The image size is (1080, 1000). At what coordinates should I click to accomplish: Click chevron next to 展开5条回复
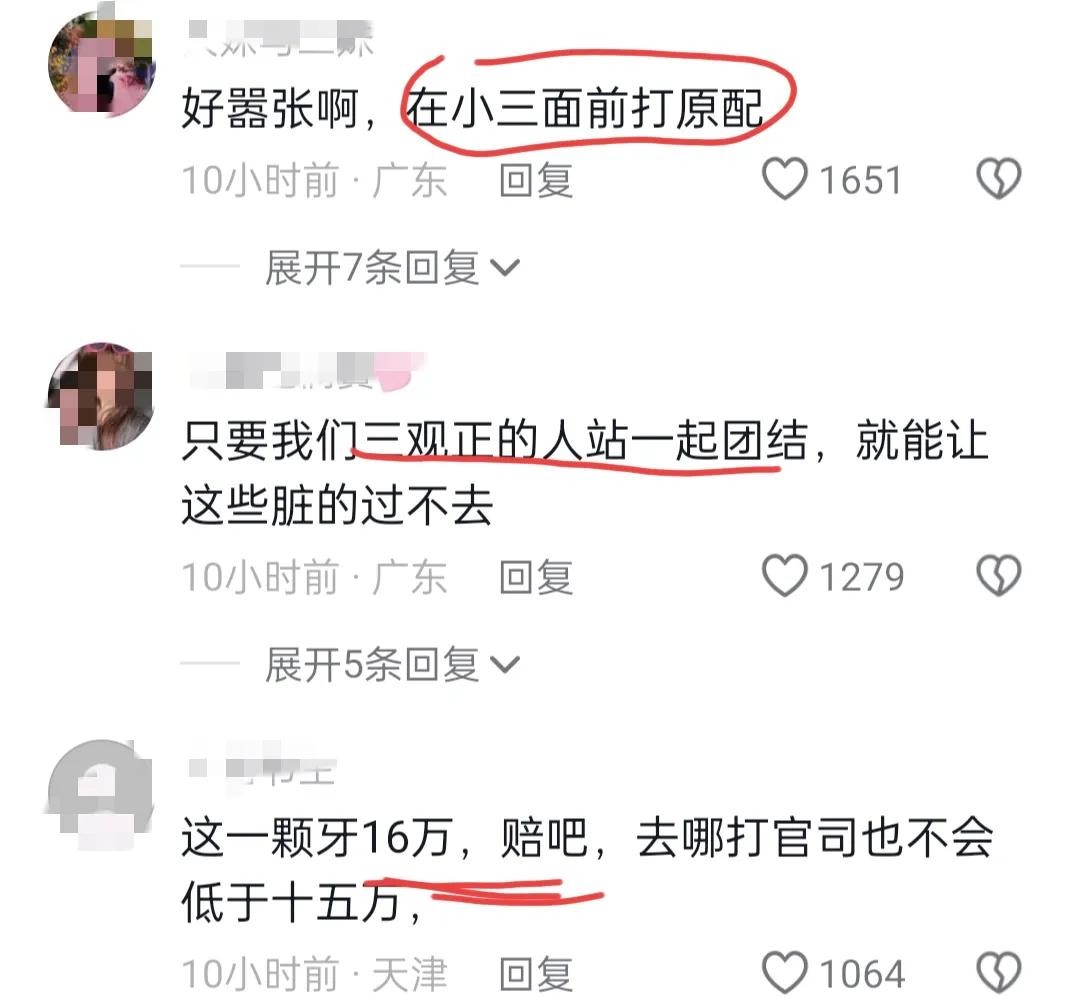505,665
